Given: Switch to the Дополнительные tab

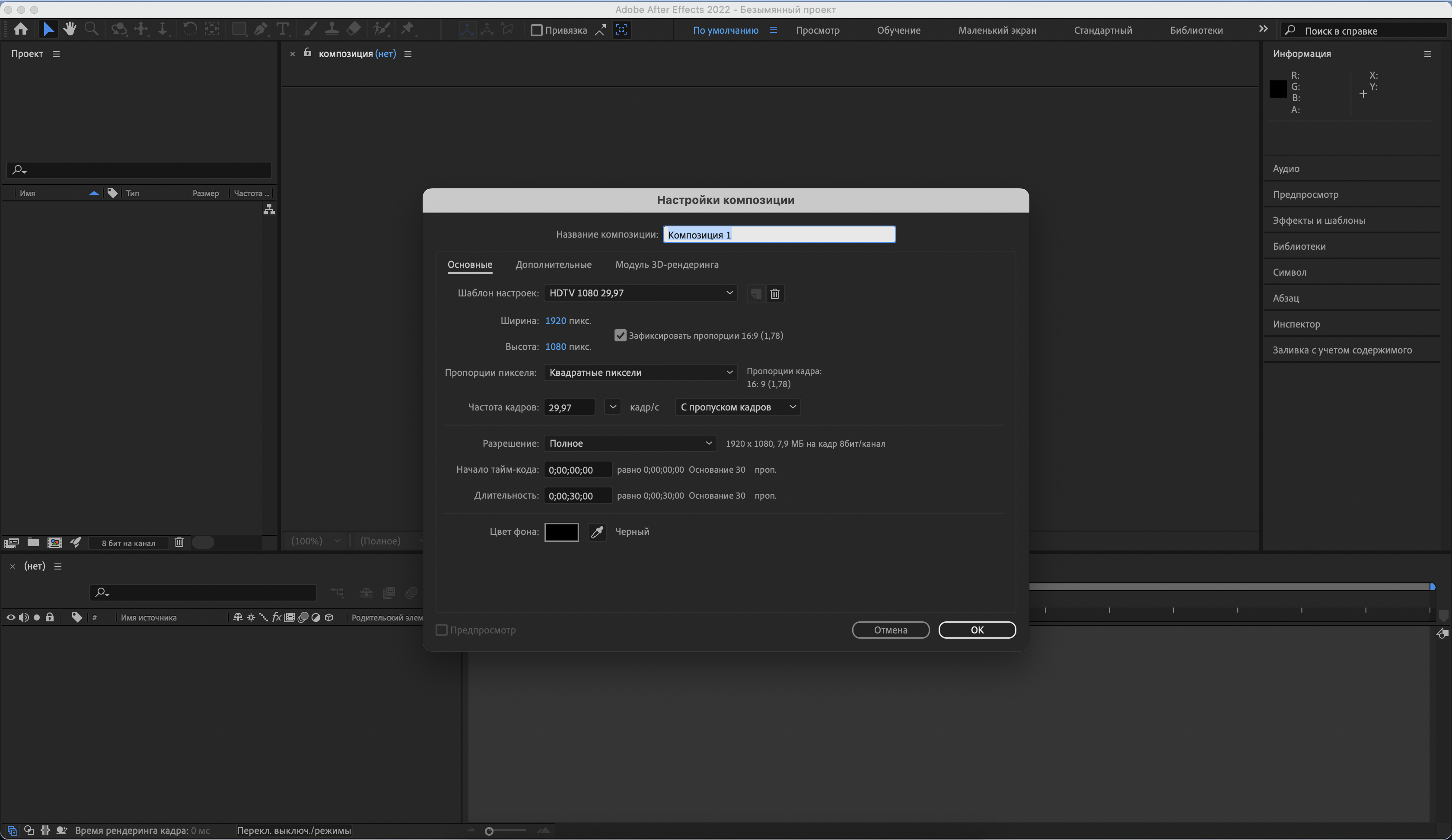Looking at the screenshot, I should click(x=553, y=264).
